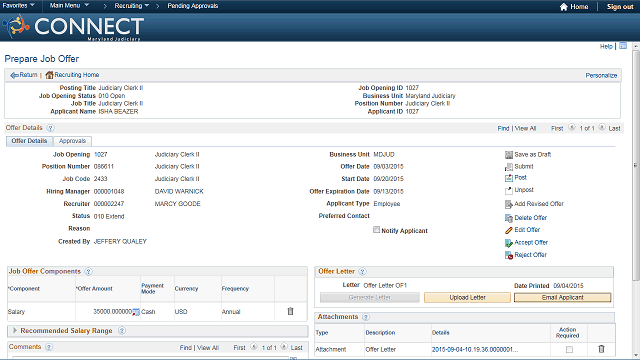Click recruiter name MARCY GOODE

pos(178,204)
